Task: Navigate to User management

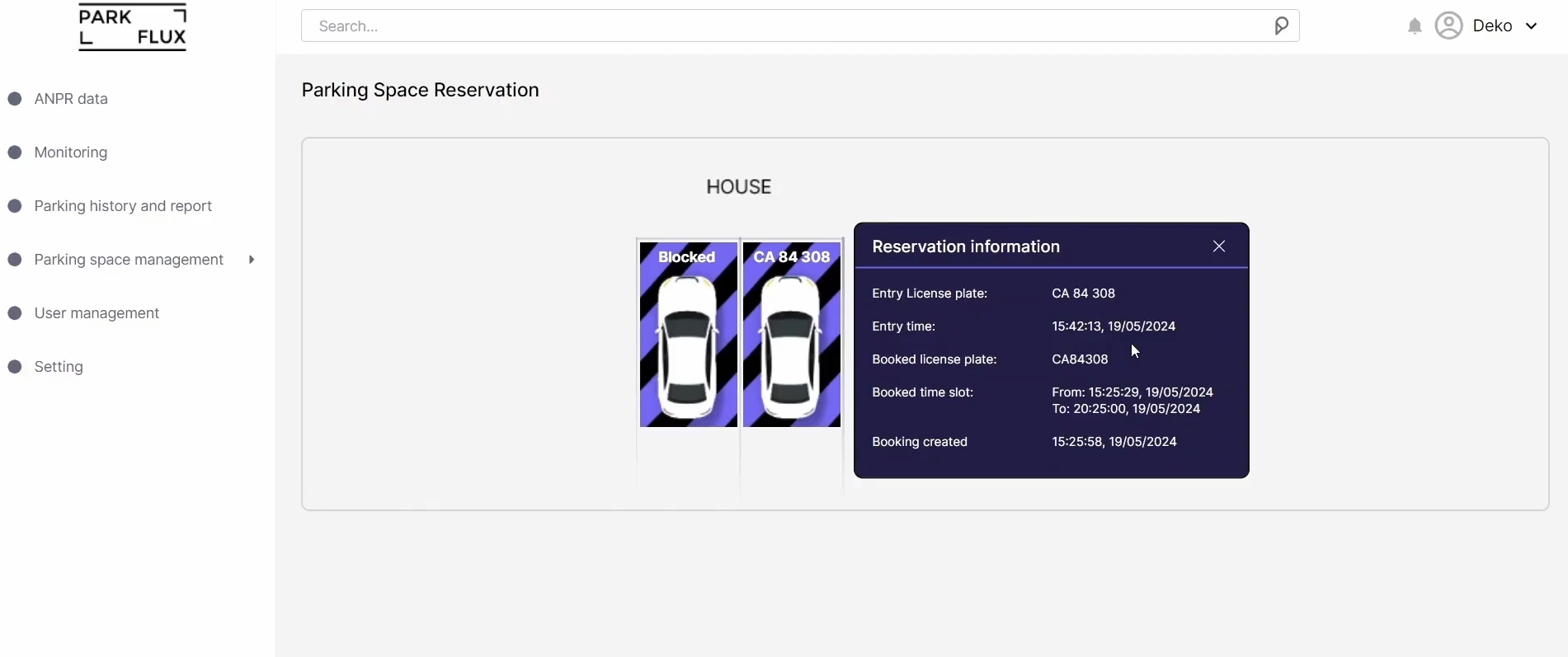Action: click(97, 313)
